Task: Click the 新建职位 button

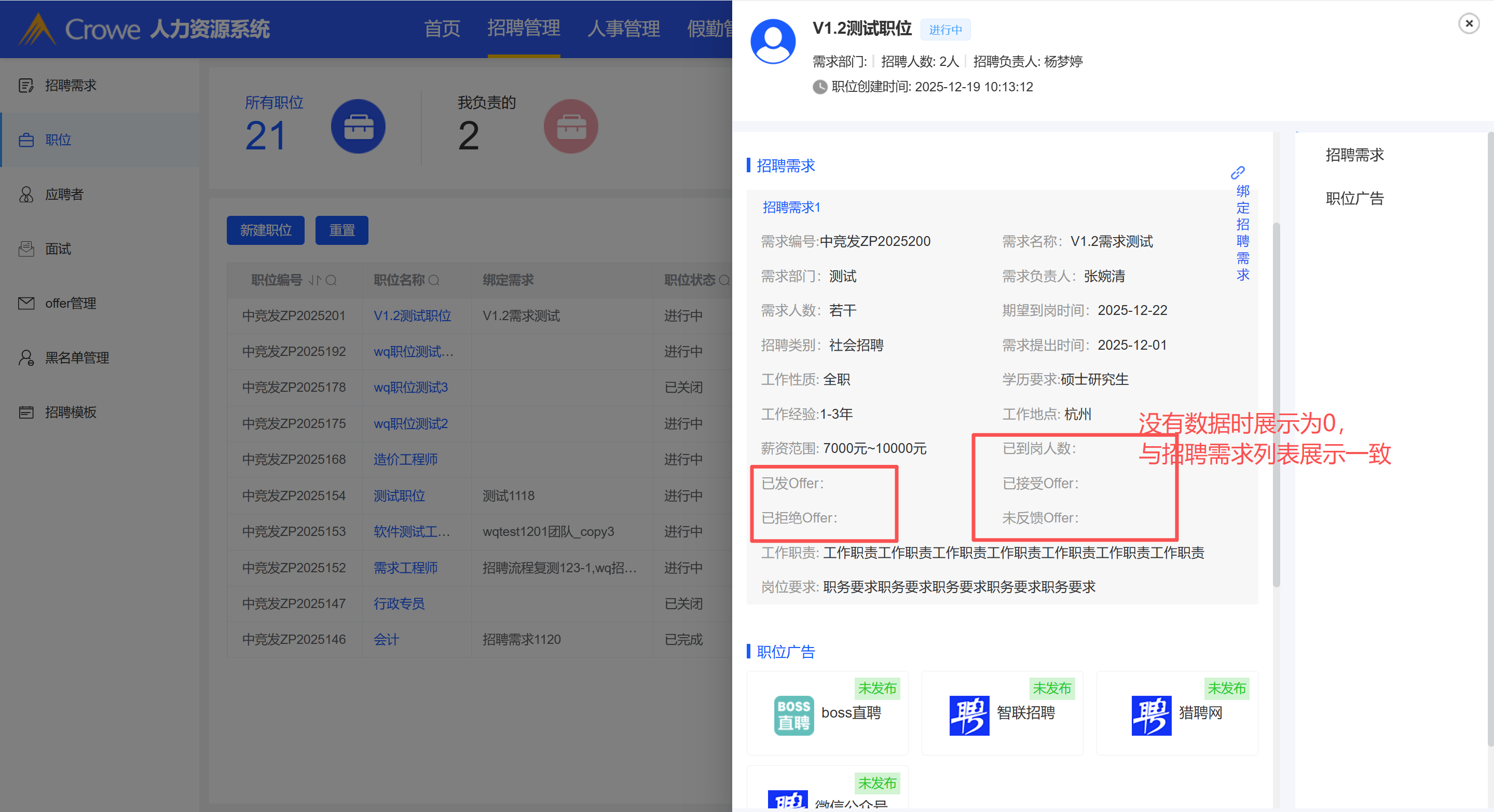Action: tap(265, 230)
